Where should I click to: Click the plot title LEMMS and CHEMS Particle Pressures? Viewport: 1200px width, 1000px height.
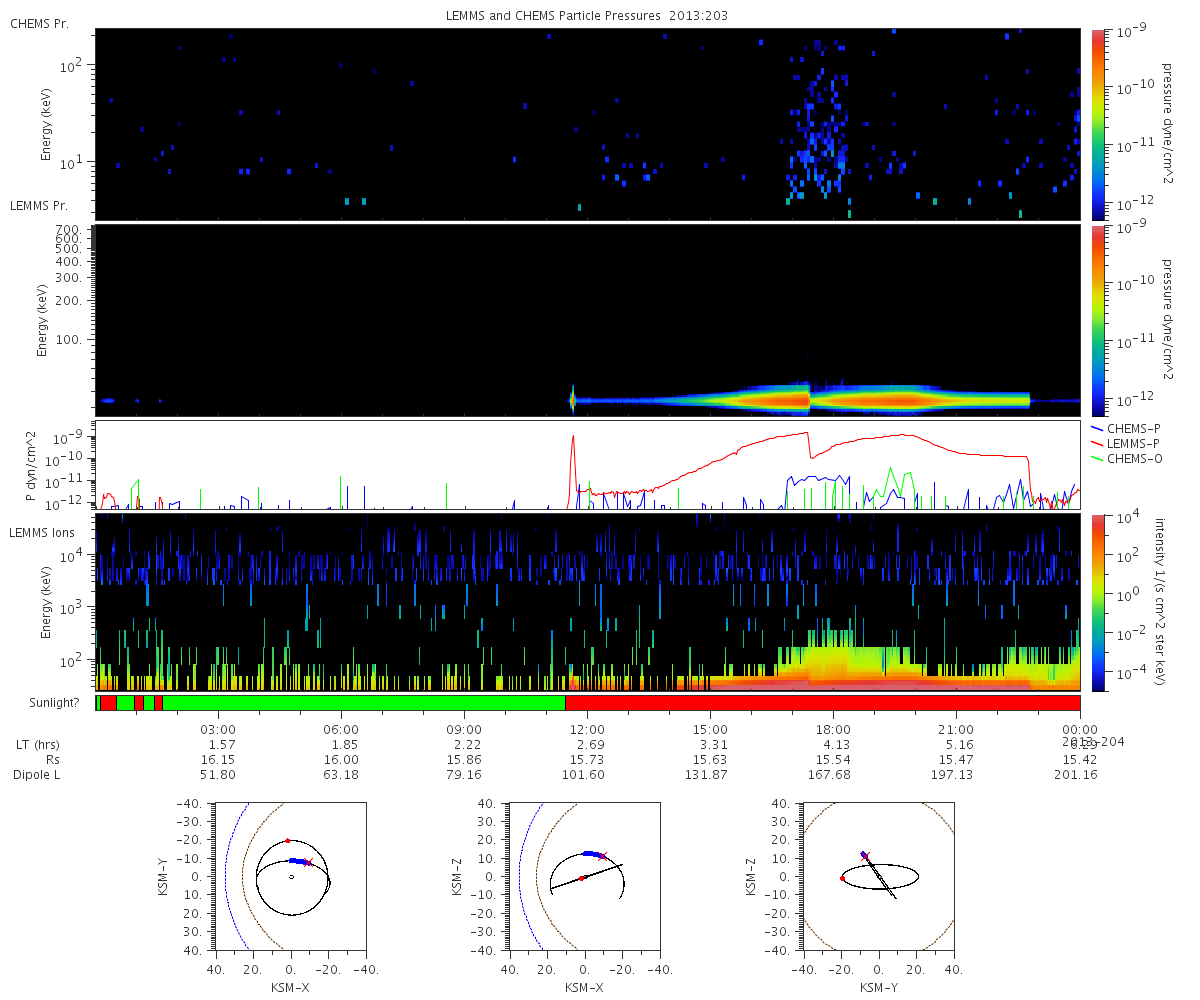[587, 18]
